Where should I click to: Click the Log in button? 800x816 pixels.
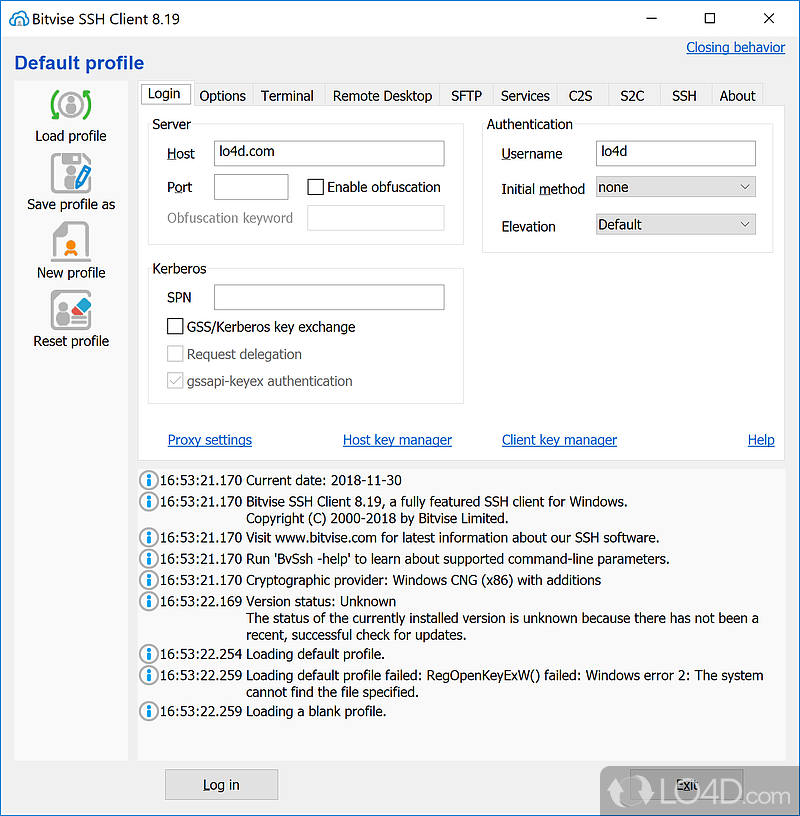pos(221,784)
